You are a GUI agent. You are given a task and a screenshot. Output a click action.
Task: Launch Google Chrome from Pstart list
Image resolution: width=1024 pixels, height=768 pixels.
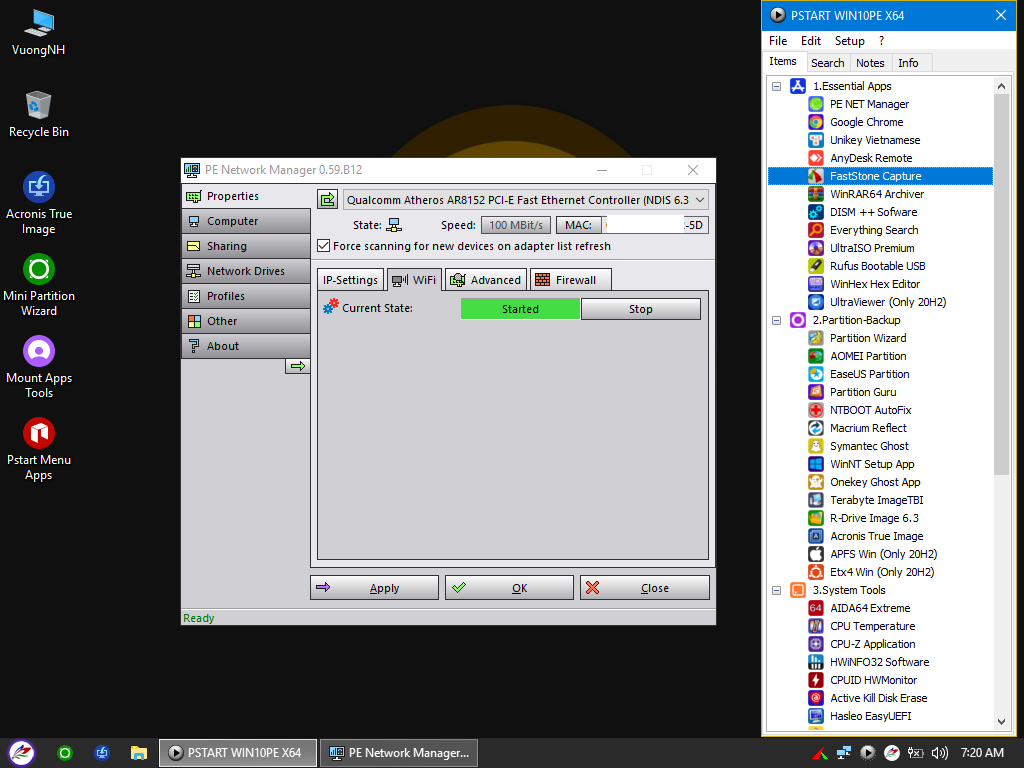tap(866, 122)
